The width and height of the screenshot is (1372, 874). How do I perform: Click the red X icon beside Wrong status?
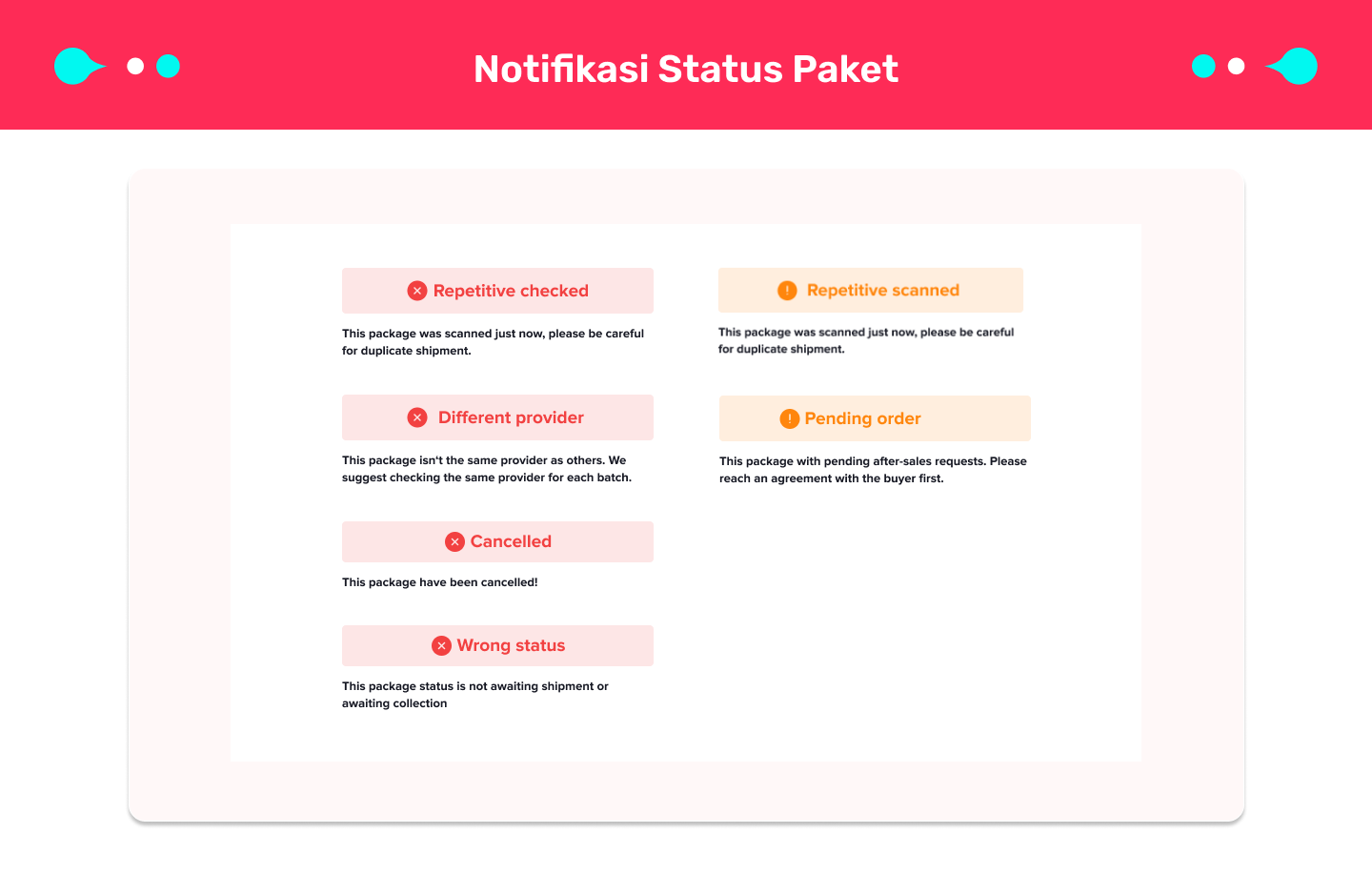(x=441, y=645)
